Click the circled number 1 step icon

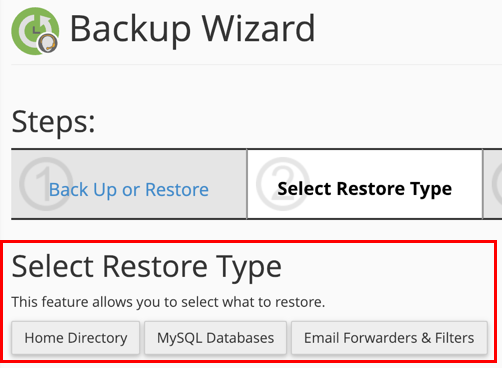[x=46, y=184]
